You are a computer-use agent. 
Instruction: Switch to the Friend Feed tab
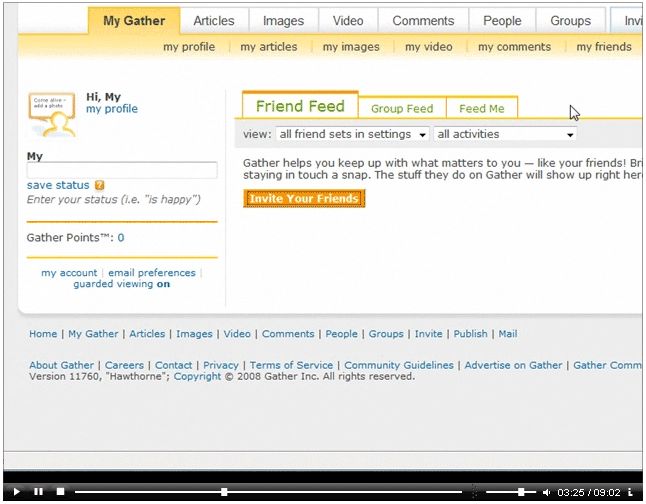coord(300,106)
